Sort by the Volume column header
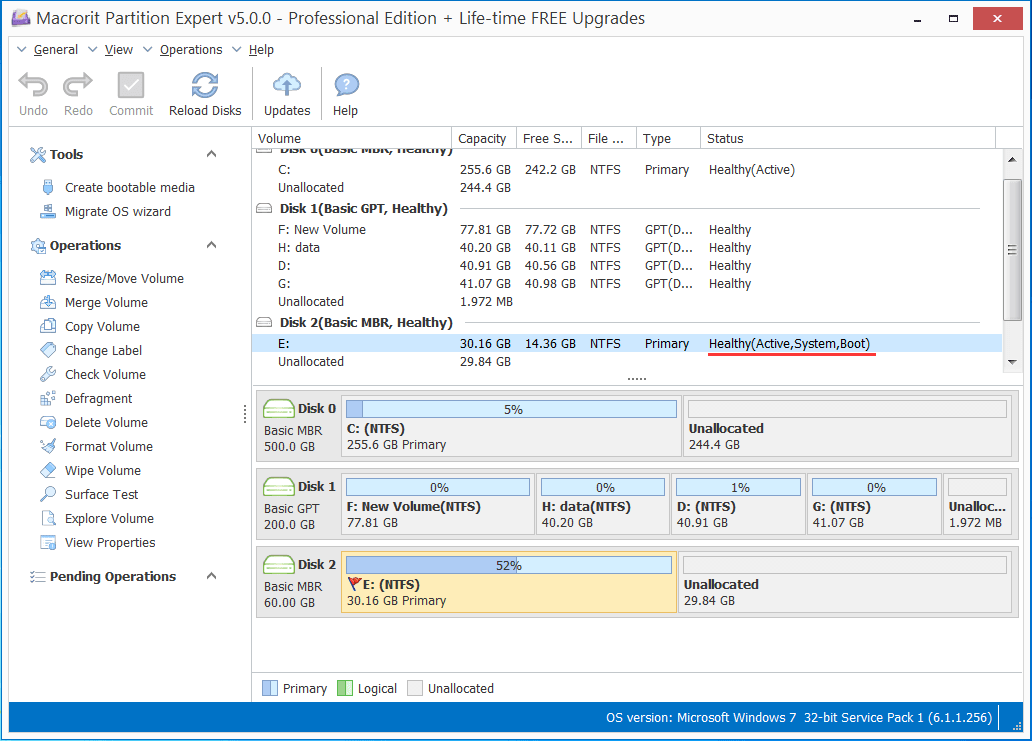The width and height of the screenshot is (1032, 741). [352, 138]
